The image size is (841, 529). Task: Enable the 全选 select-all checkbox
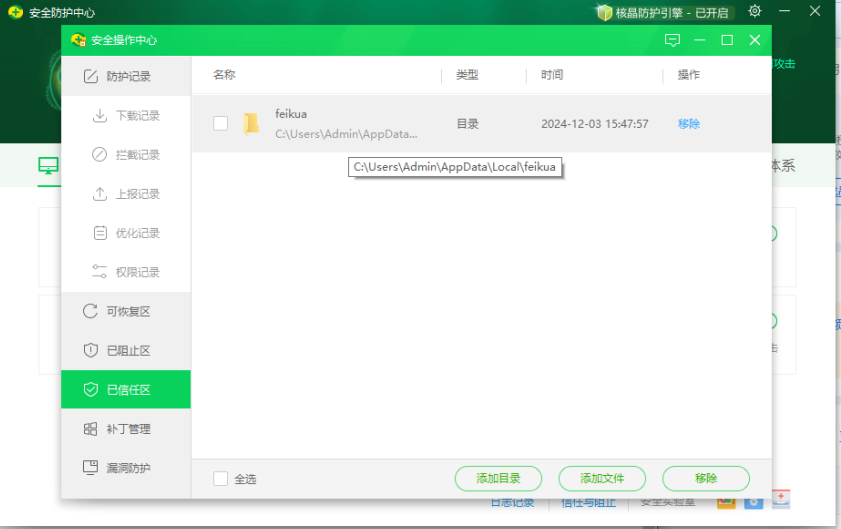221,479
